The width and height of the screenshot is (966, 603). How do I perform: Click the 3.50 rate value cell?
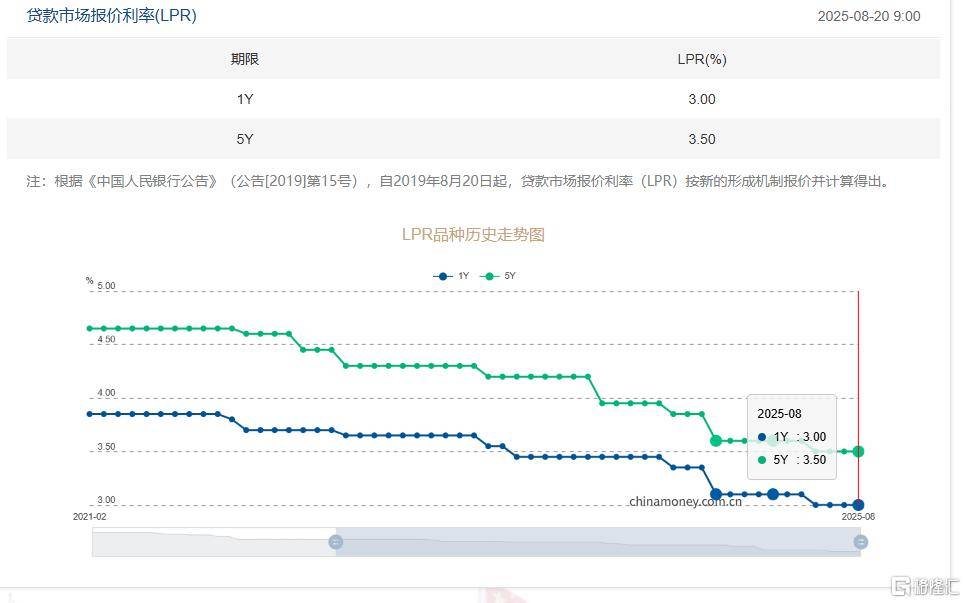pyautogui.click(x=702, y=139)
